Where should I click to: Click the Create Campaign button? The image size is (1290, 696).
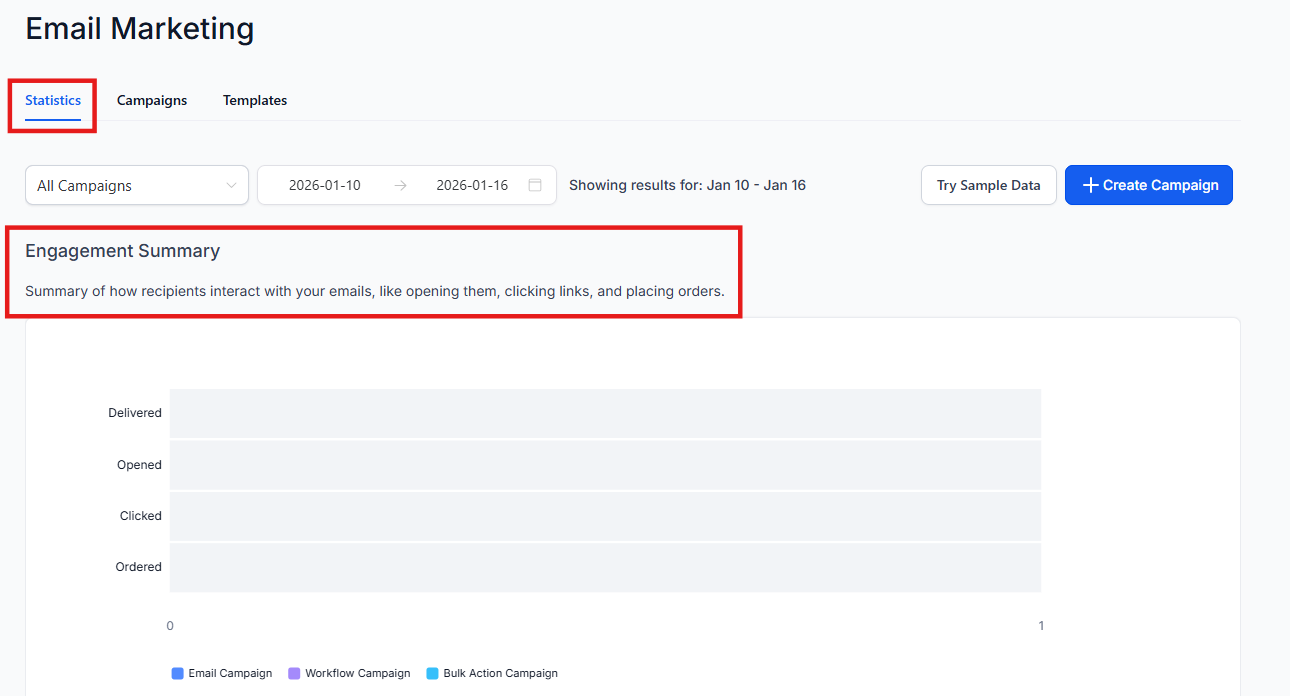click(x=1148, y=185)
